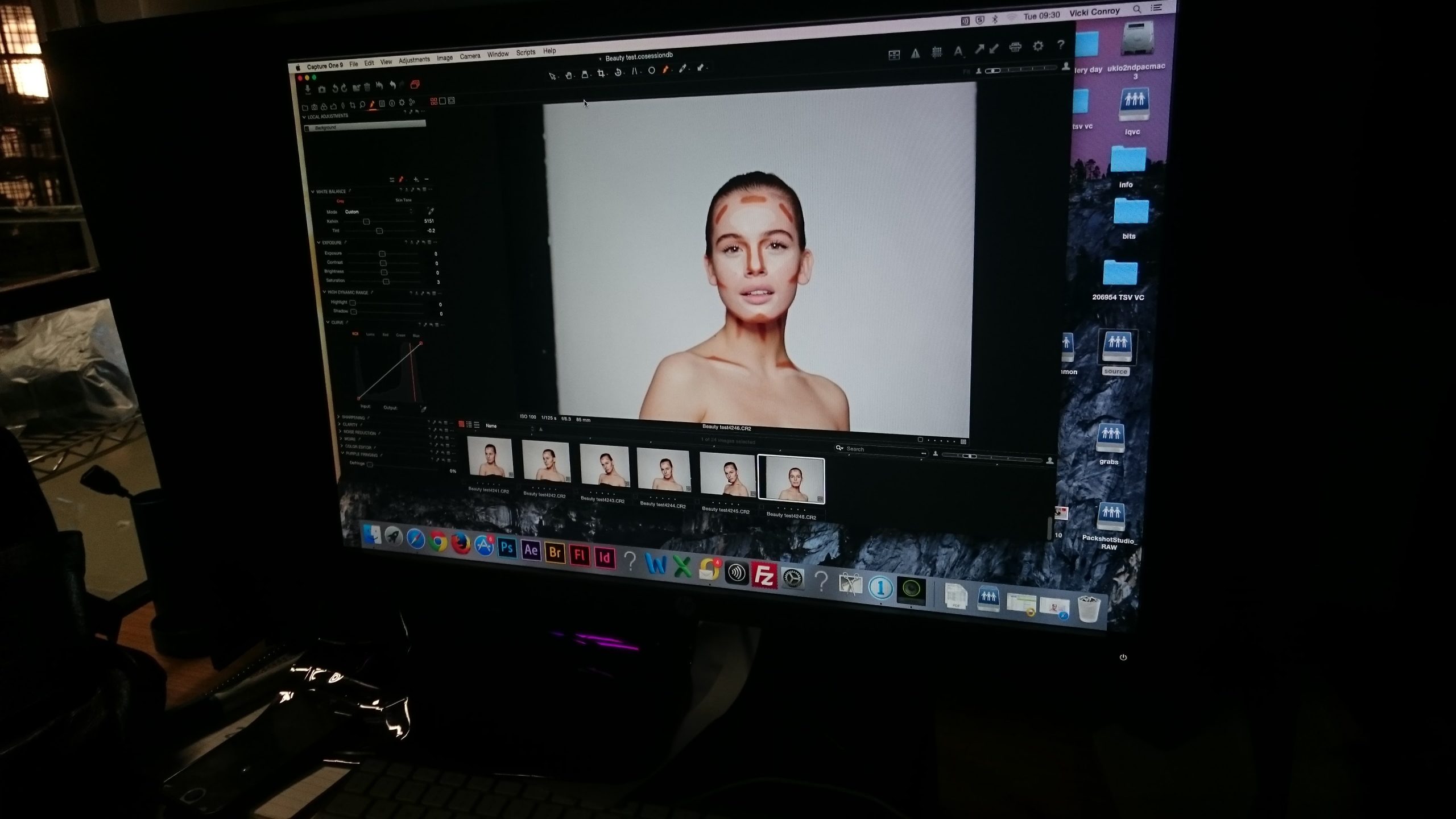Toggle the Background layer checkbox

(308, 128)
